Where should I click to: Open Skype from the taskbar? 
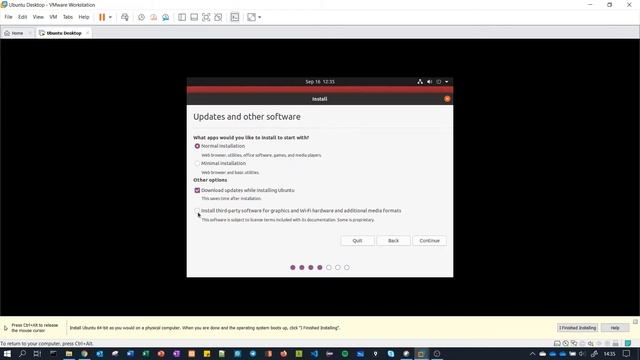[x=391, y=353]
